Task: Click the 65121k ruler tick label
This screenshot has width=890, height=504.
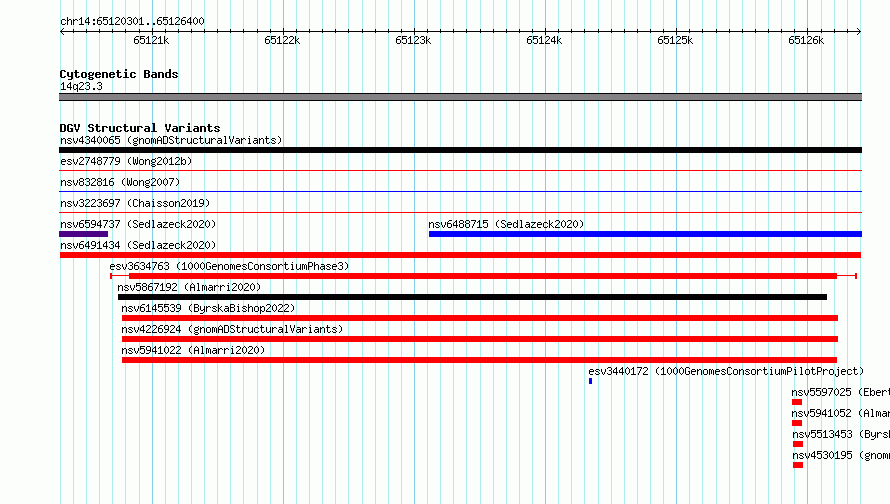Action: coord(151,40)
